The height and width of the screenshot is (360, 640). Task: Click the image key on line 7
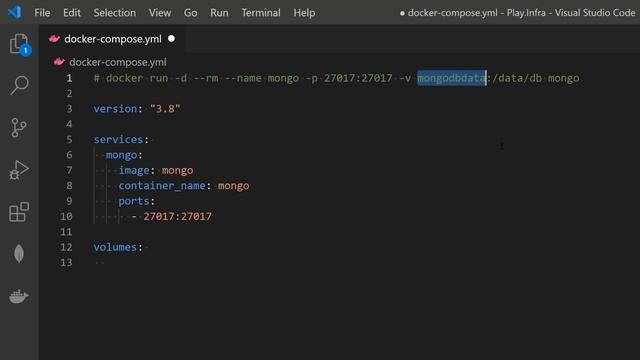point(134,170)
